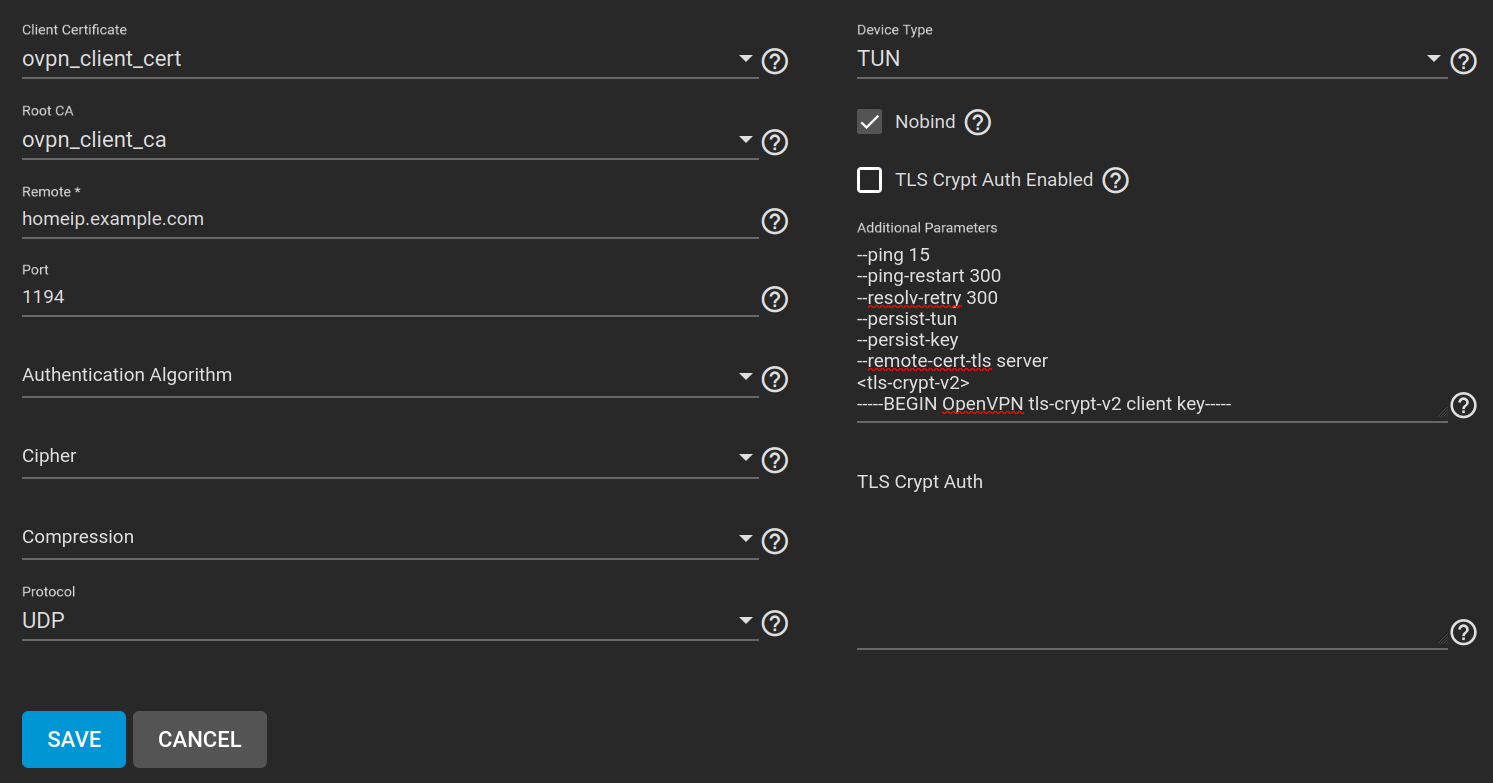
Task: Click the SAVE button
Action: [73, 739]
